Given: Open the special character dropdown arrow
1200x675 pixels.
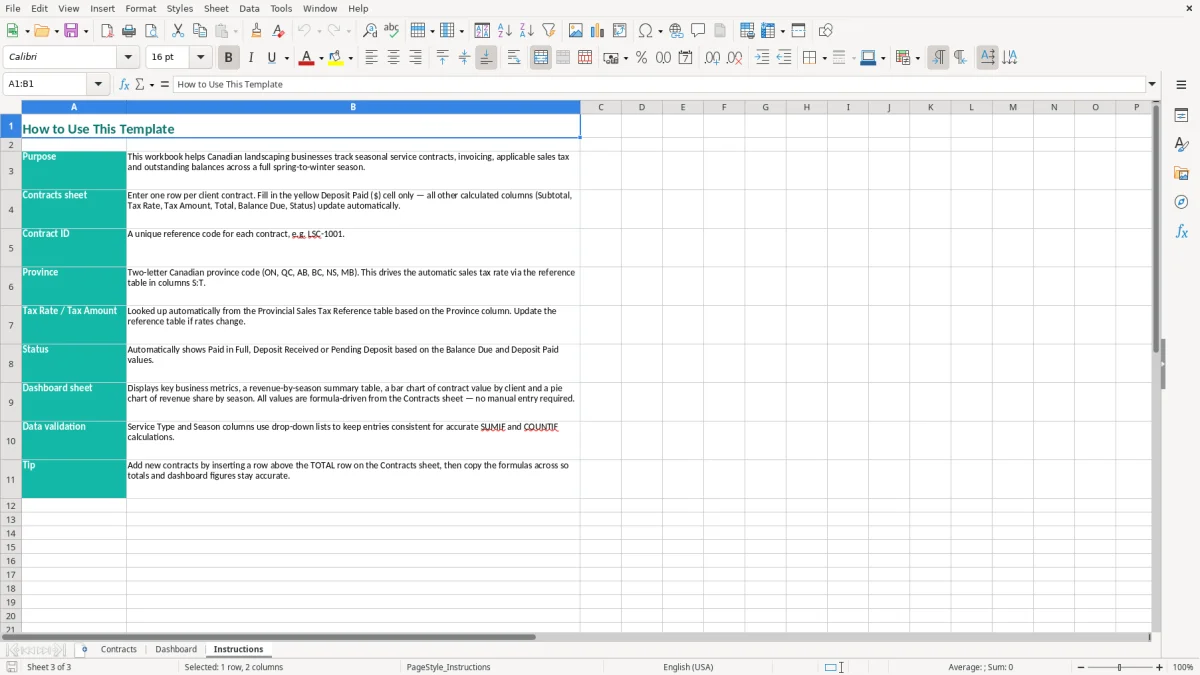Looking at the screenshot, I should (660, 31).
